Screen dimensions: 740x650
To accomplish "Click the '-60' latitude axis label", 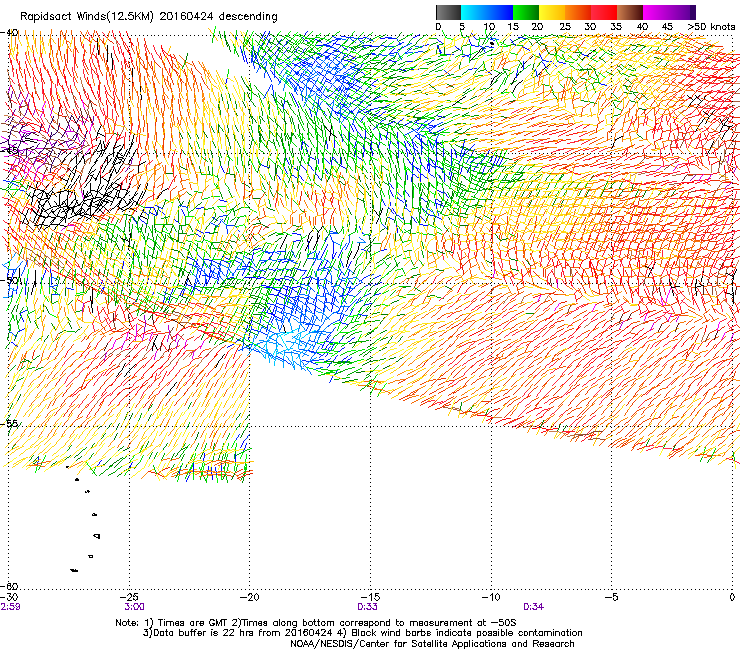I will click(9, 586).
